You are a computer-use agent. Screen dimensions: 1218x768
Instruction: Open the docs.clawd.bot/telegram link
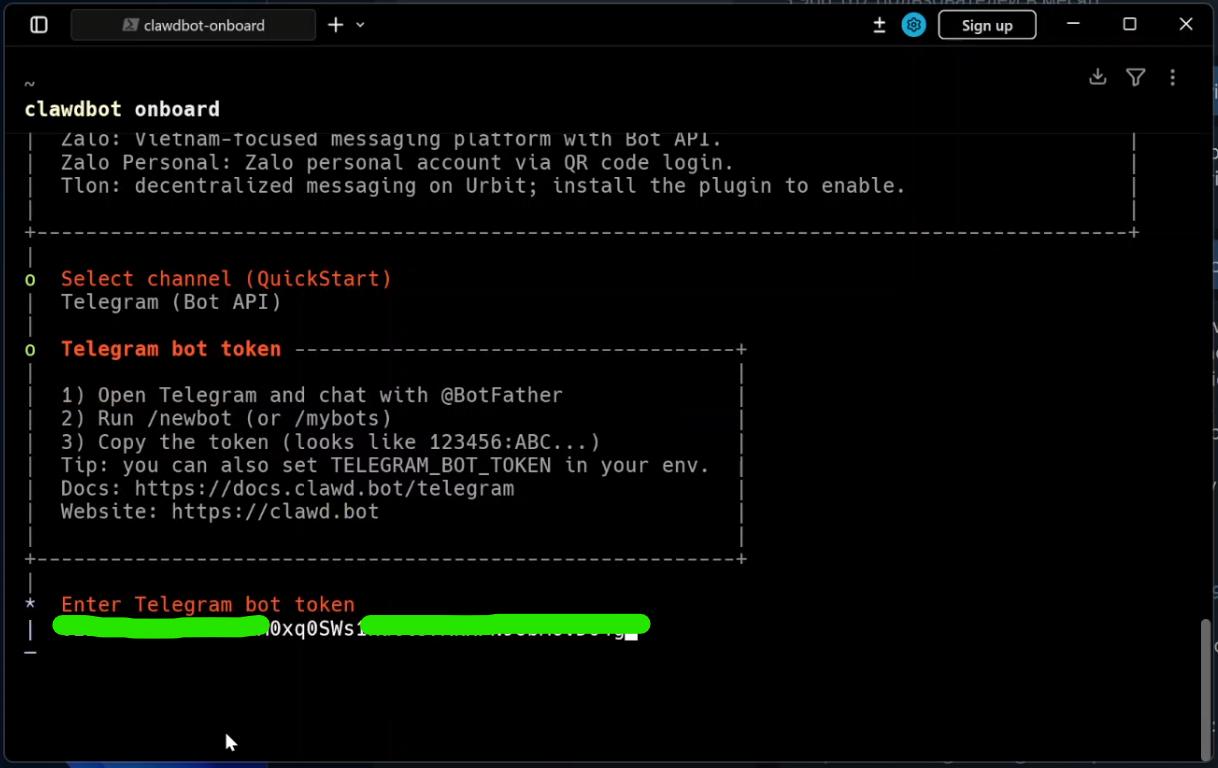pyautogui.click(x=324, y=488)
